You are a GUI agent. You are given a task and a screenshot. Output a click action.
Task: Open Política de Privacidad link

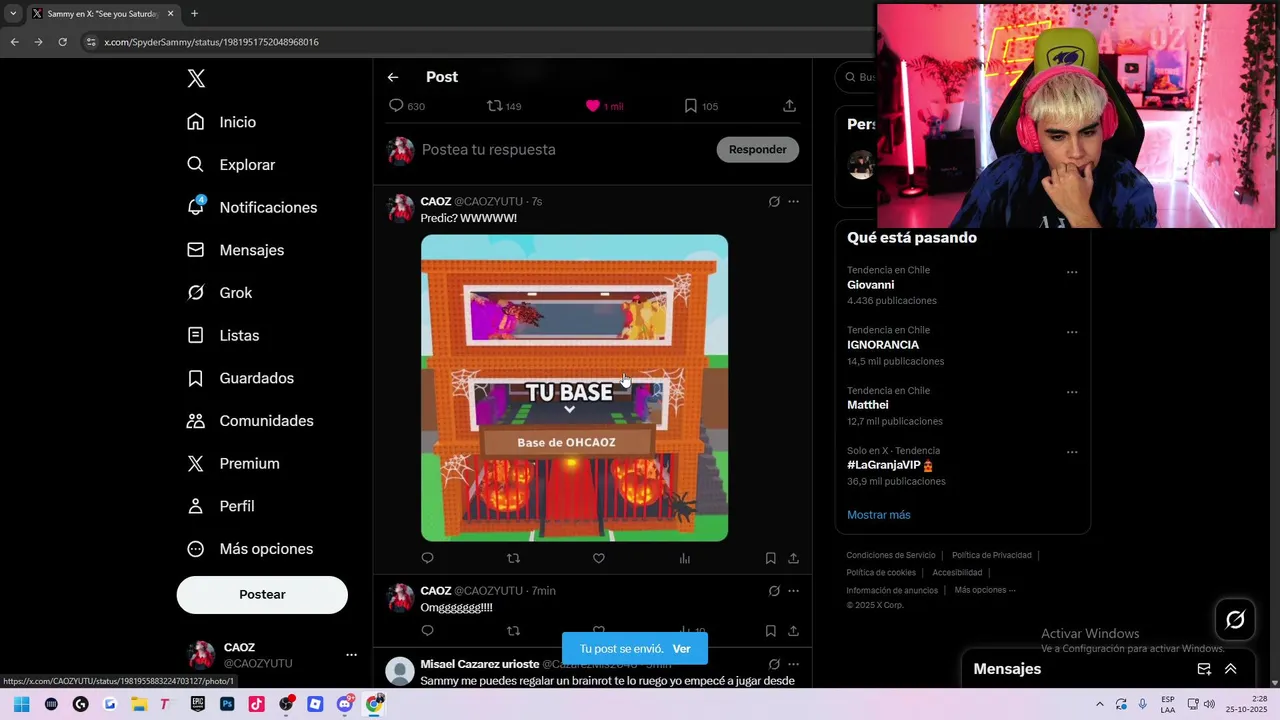click(991, 555)
